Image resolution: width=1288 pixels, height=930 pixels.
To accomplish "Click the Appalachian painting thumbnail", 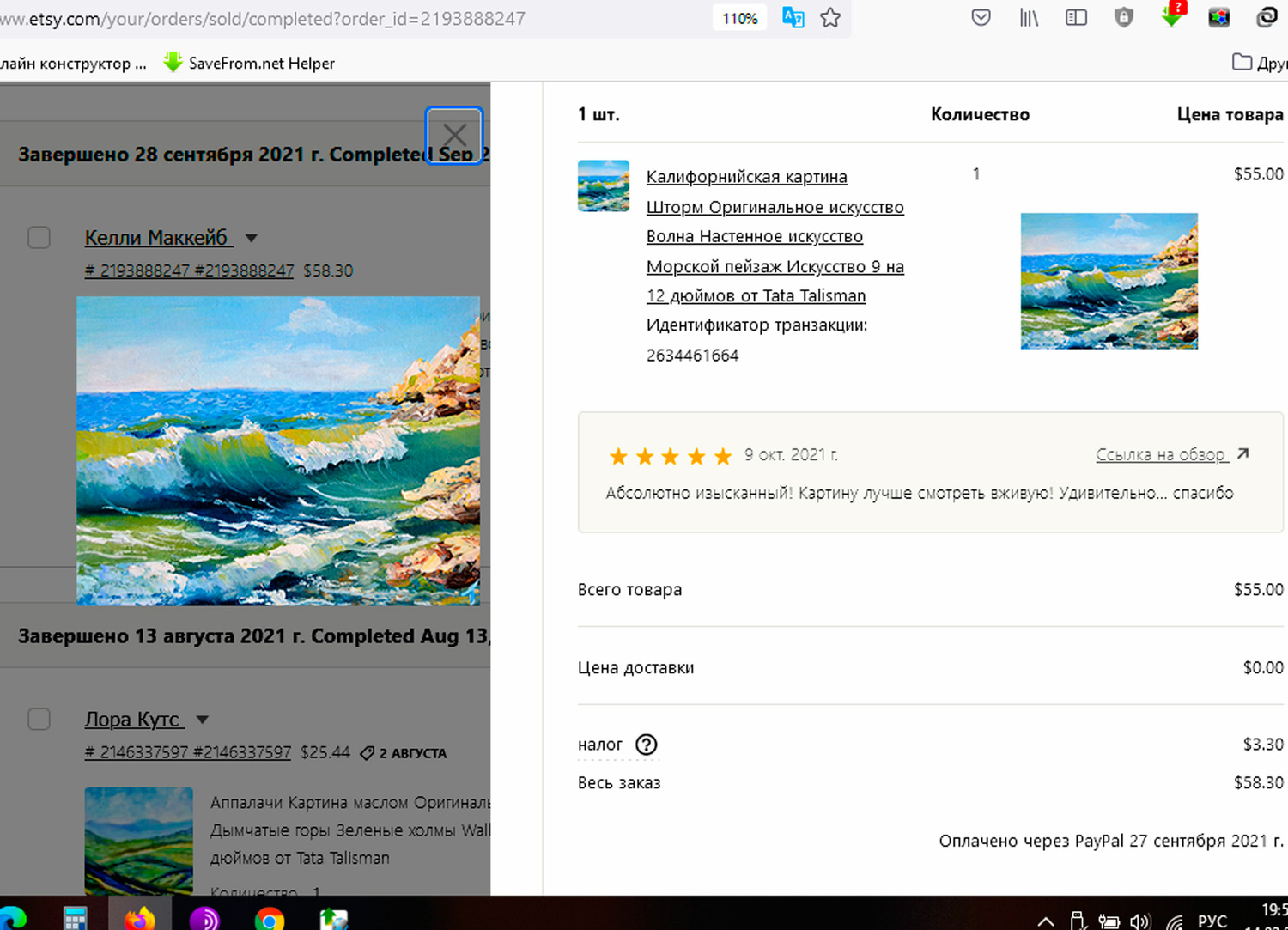I will click(138, 841).
